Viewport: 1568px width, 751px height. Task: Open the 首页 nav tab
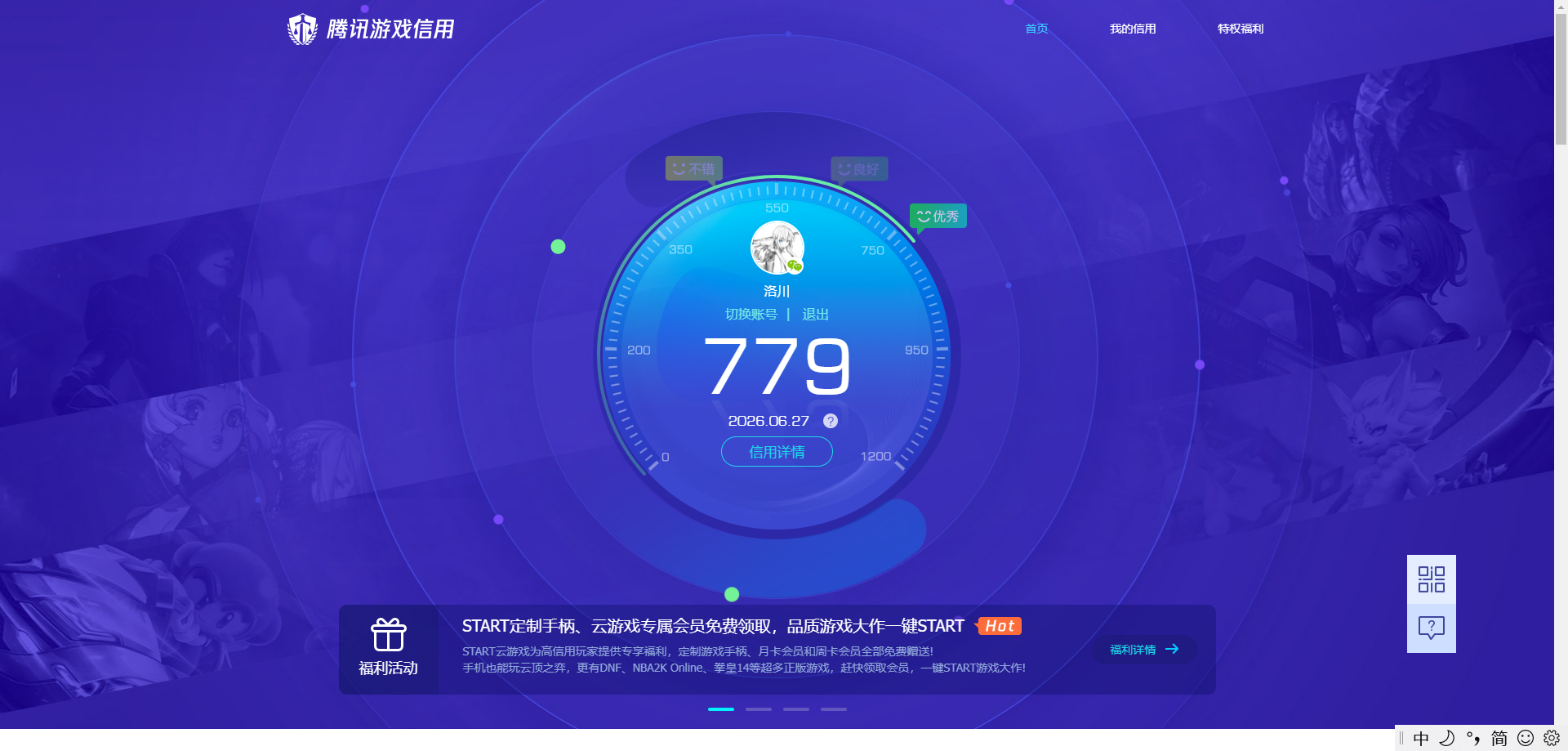point(1036,29)
